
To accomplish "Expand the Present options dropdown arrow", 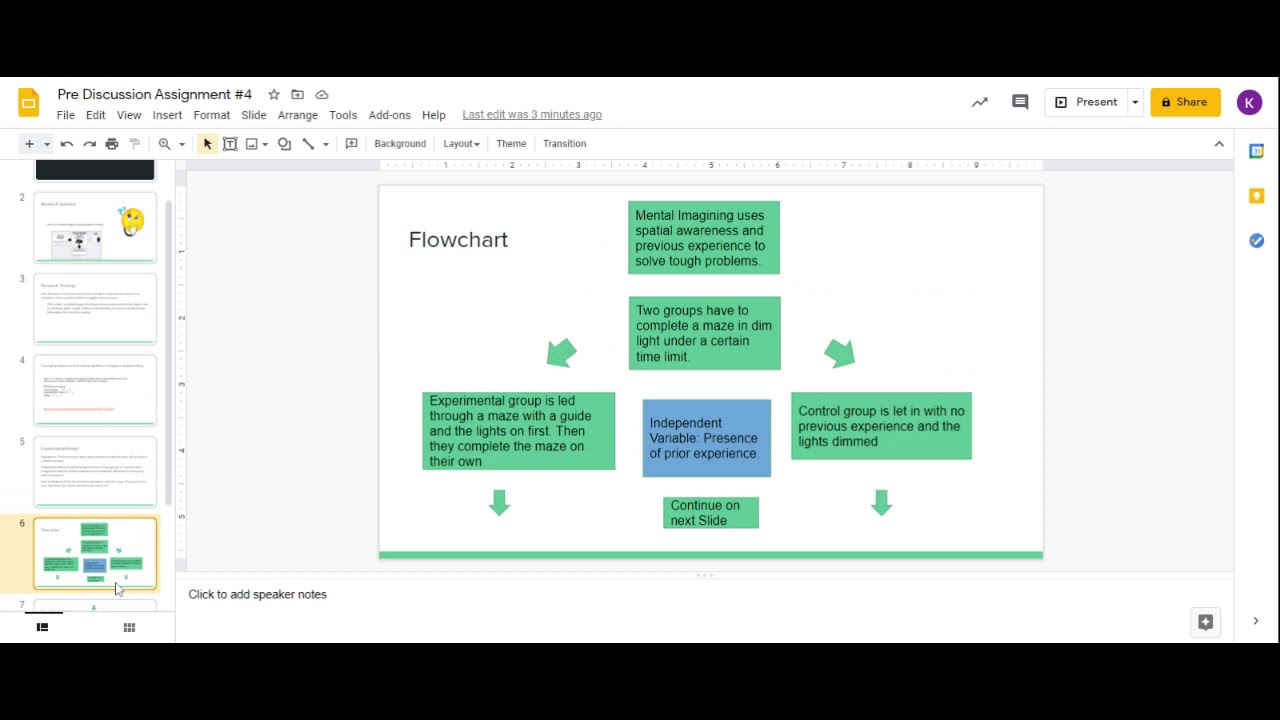I will coord(1135,102).
